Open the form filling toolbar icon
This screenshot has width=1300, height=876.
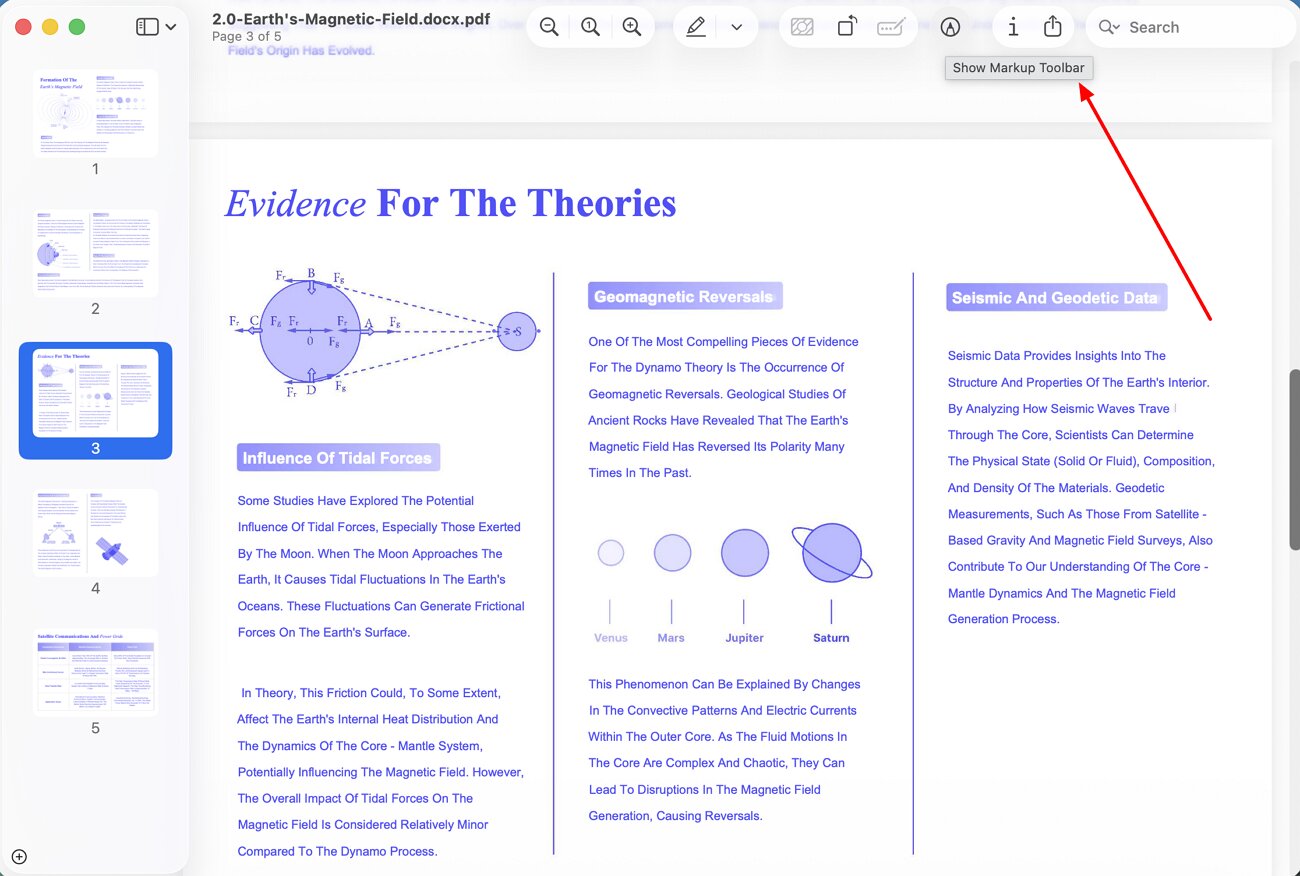(x=890, y=27)
